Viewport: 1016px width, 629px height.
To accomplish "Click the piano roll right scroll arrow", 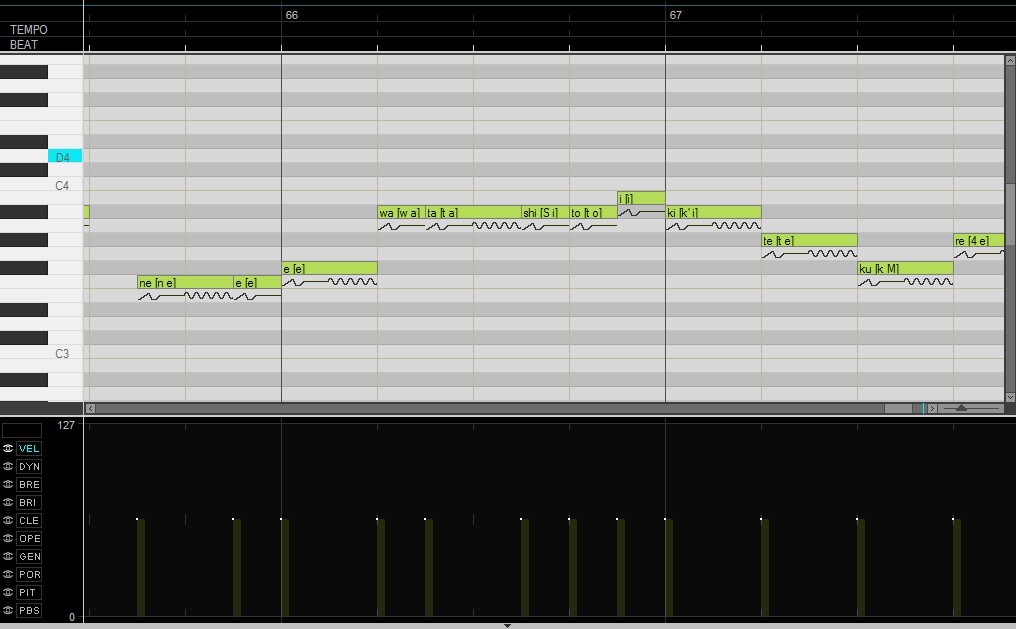I will pyautogui.click(x=932, y=408).
